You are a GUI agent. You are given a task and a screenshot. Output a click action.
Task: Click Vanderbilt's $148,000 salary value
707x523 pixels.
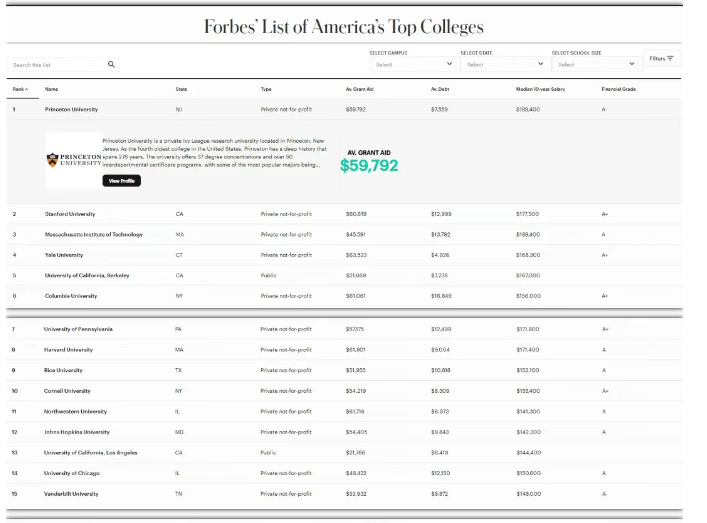(528, 494)
